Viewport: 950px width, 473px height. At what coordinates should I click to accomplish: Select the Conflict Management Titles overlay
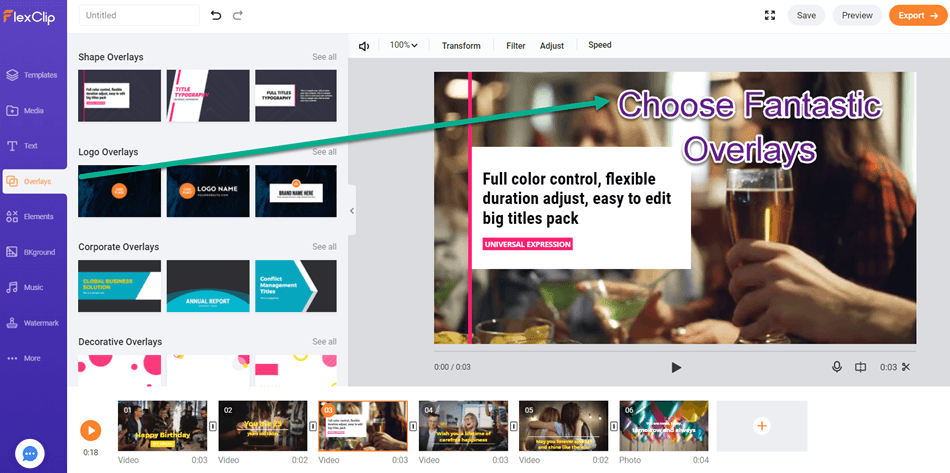pos(296,286)
